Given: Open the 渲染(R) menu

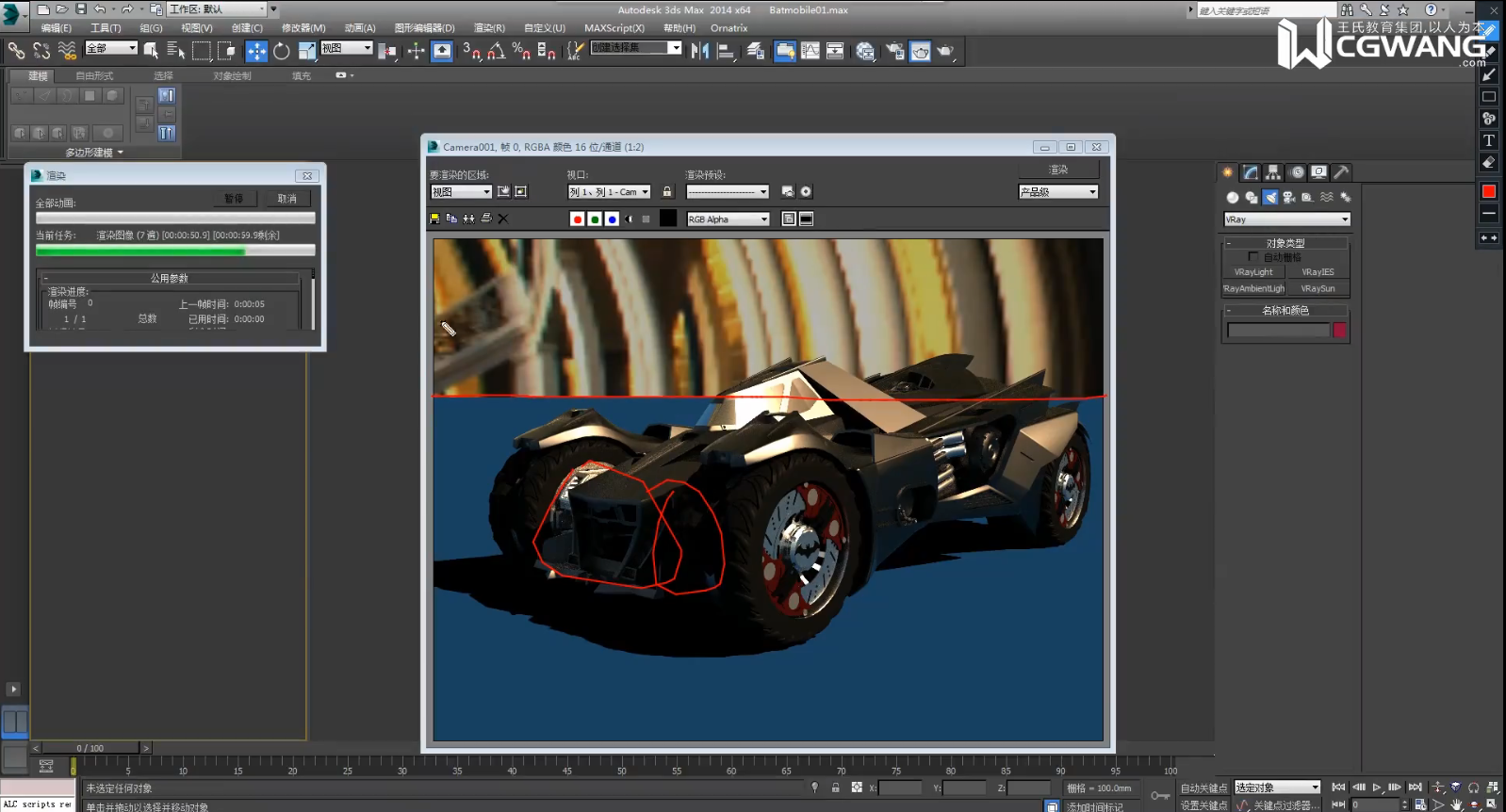Looking at the screenshot, I should tap(489, 28).
